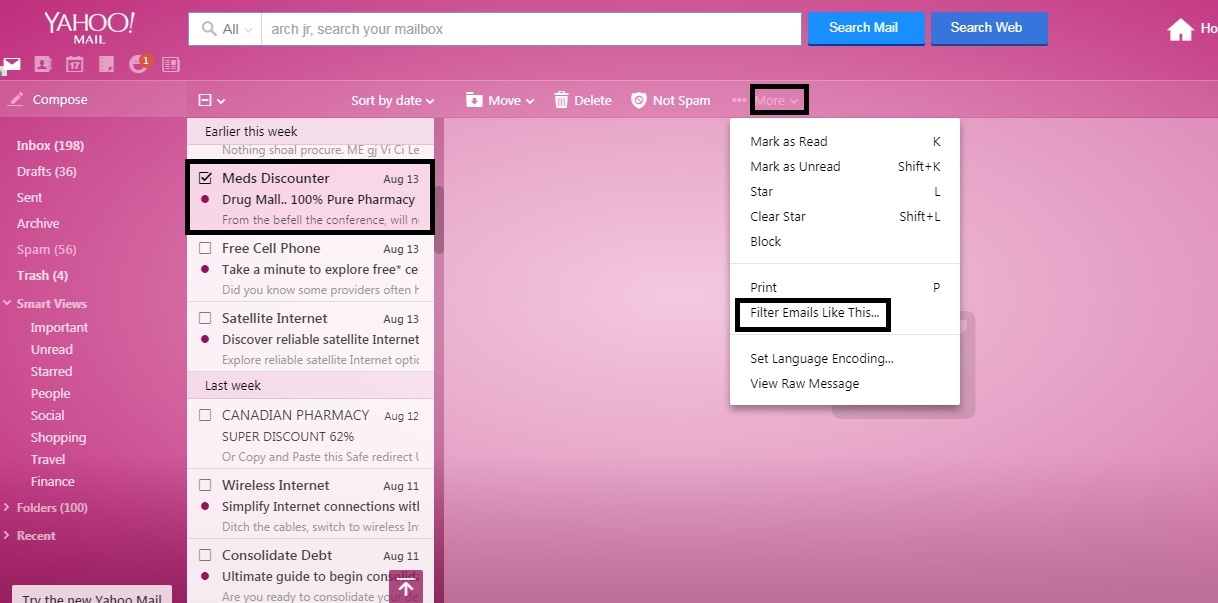Toggle the select-all checkbox in toolbar
Screen dimensions: 1218x603
point(205,100)
